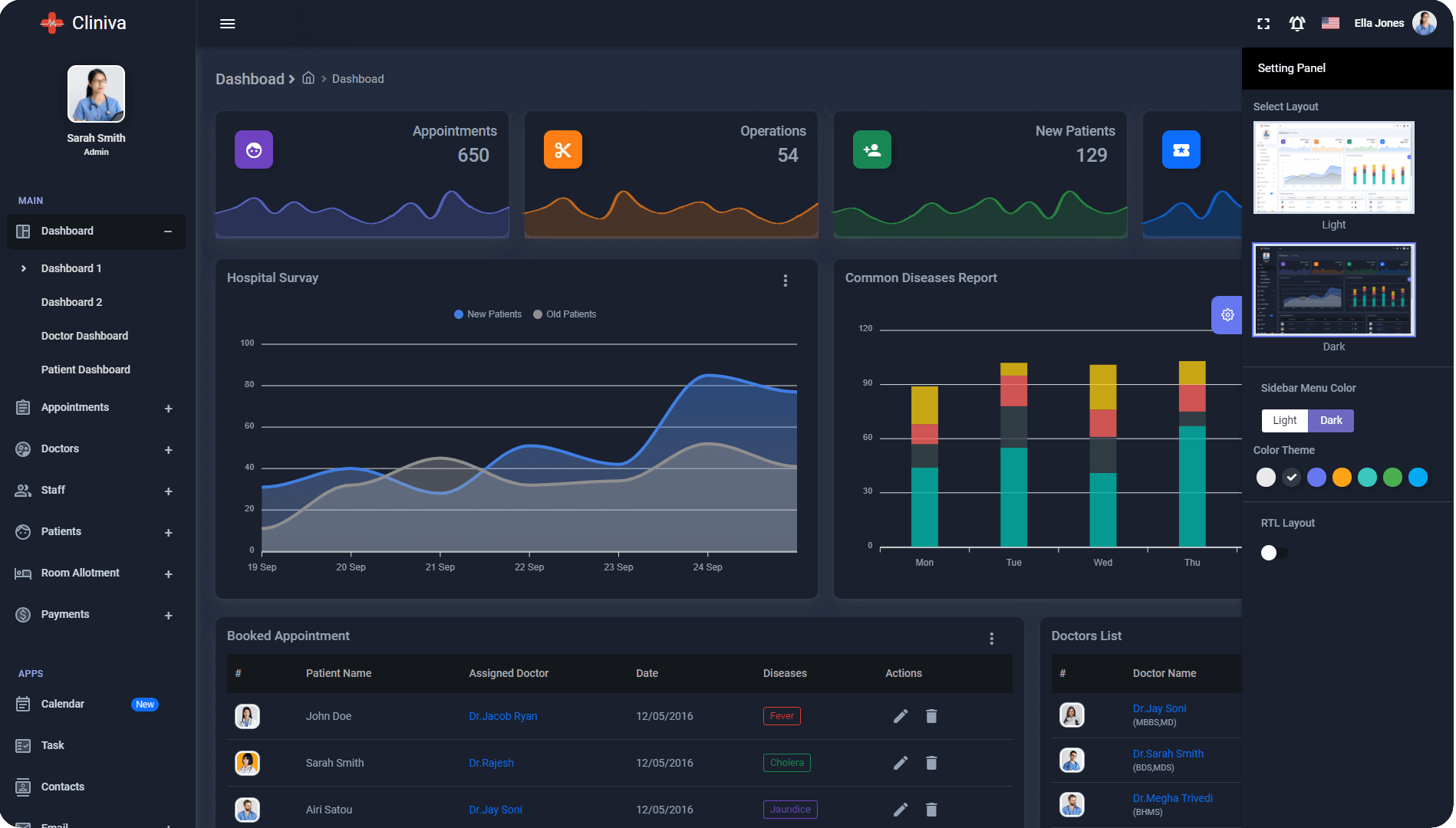
Task: Open the Calendar menu label
Action: [x=63, y=704]
